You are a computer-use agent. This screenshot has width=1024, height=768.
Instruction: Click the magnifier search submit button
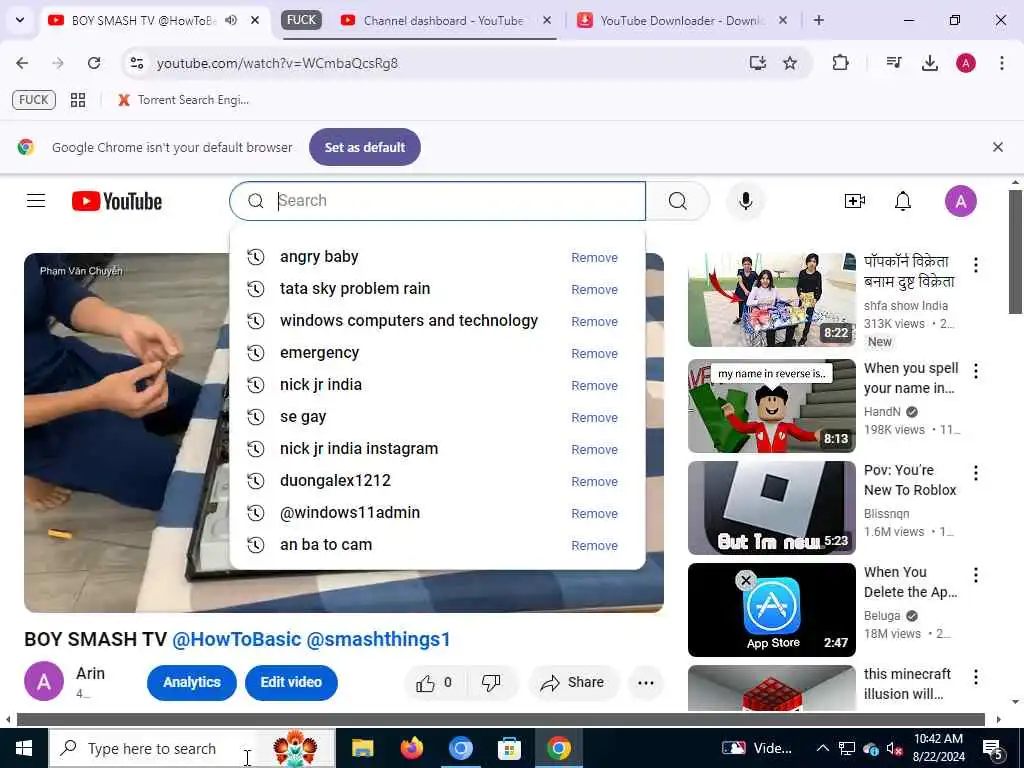coord(678,200)
